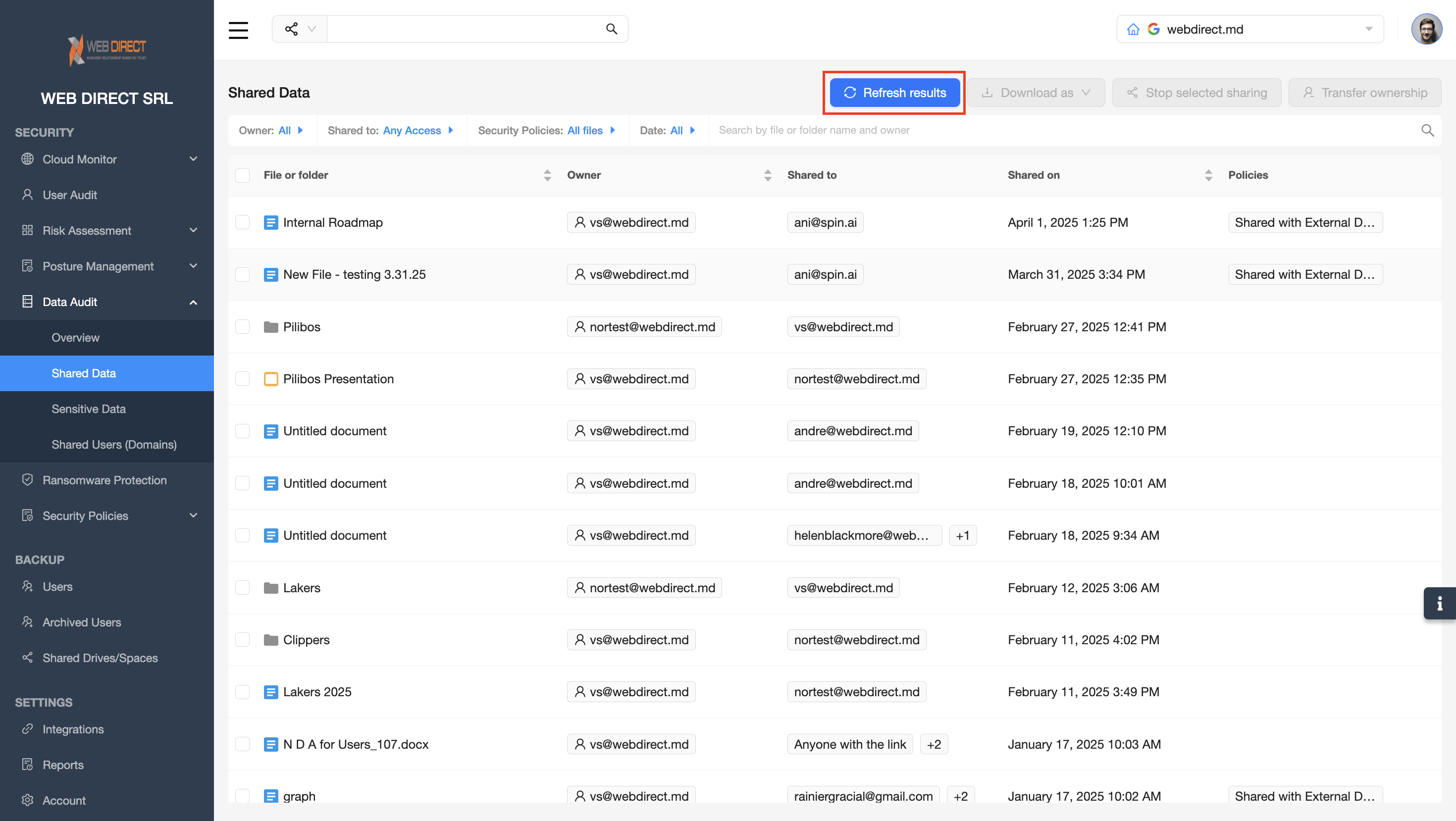This screenshot has height=821, width=1456.
Task: Expand the Security Policies sidebar menu
Action: pos(107,516)
